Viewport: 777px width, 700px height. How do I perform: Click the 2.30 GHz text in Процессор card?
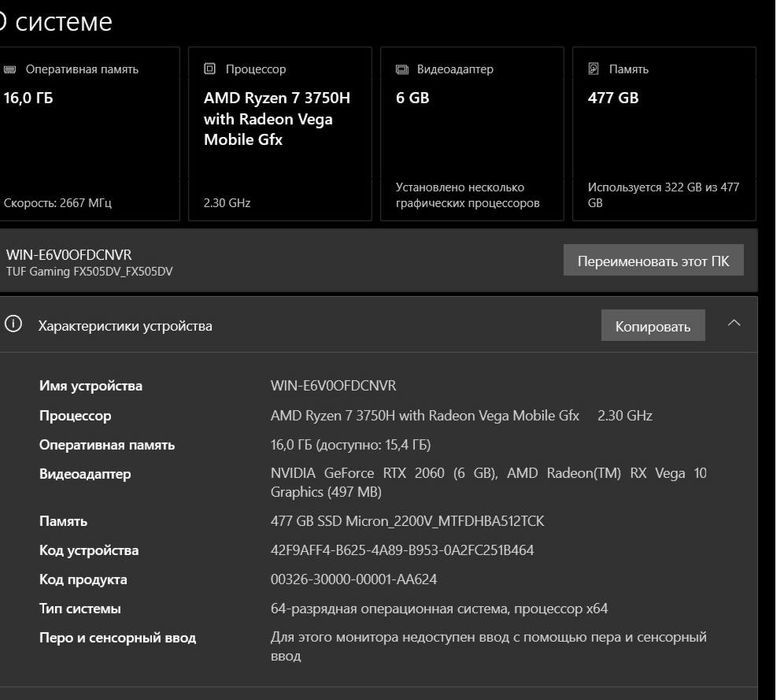pyautogui.click(x=227, y=203)
